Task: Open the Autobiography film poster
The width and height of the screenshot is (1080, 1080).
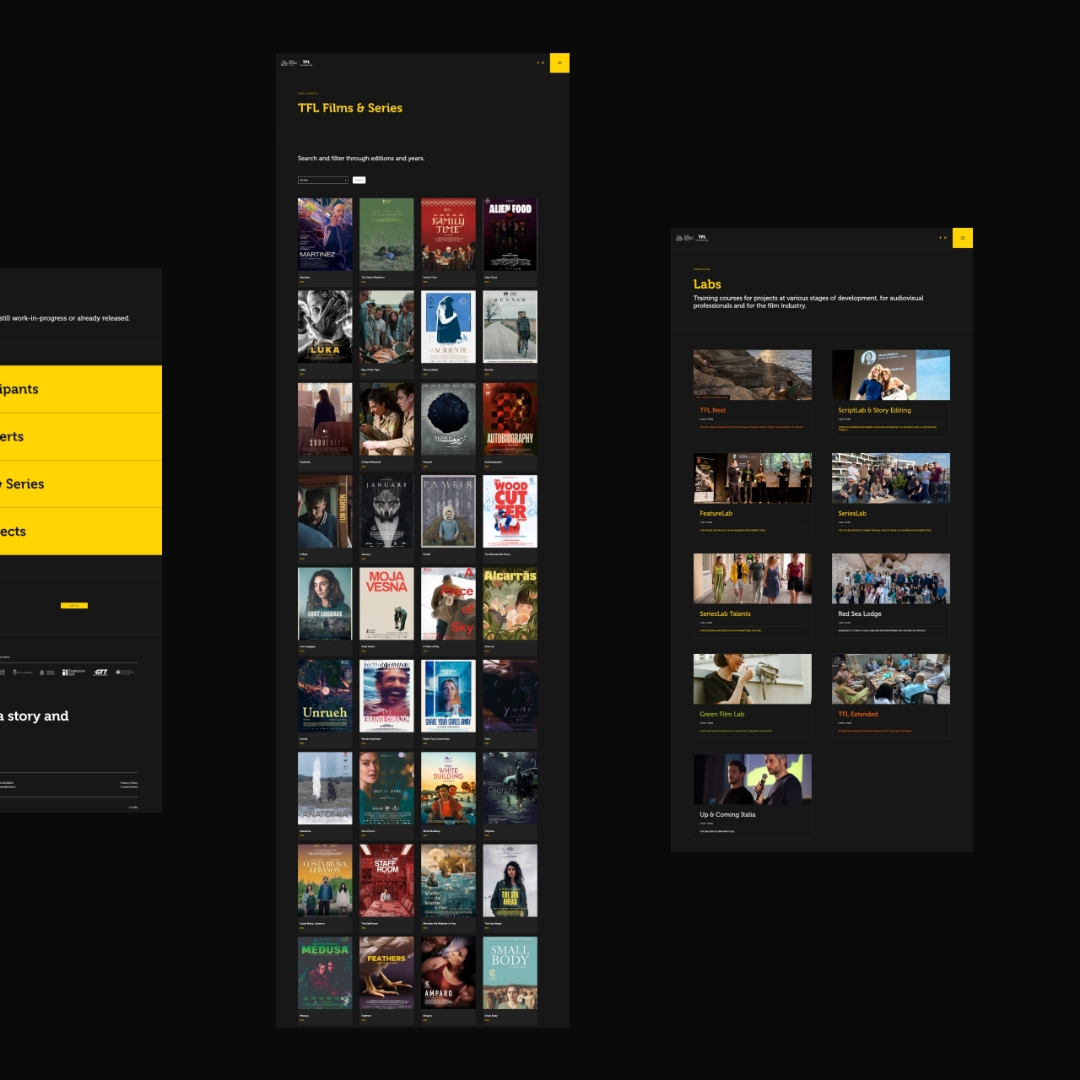Action: [x=510, y=419]
